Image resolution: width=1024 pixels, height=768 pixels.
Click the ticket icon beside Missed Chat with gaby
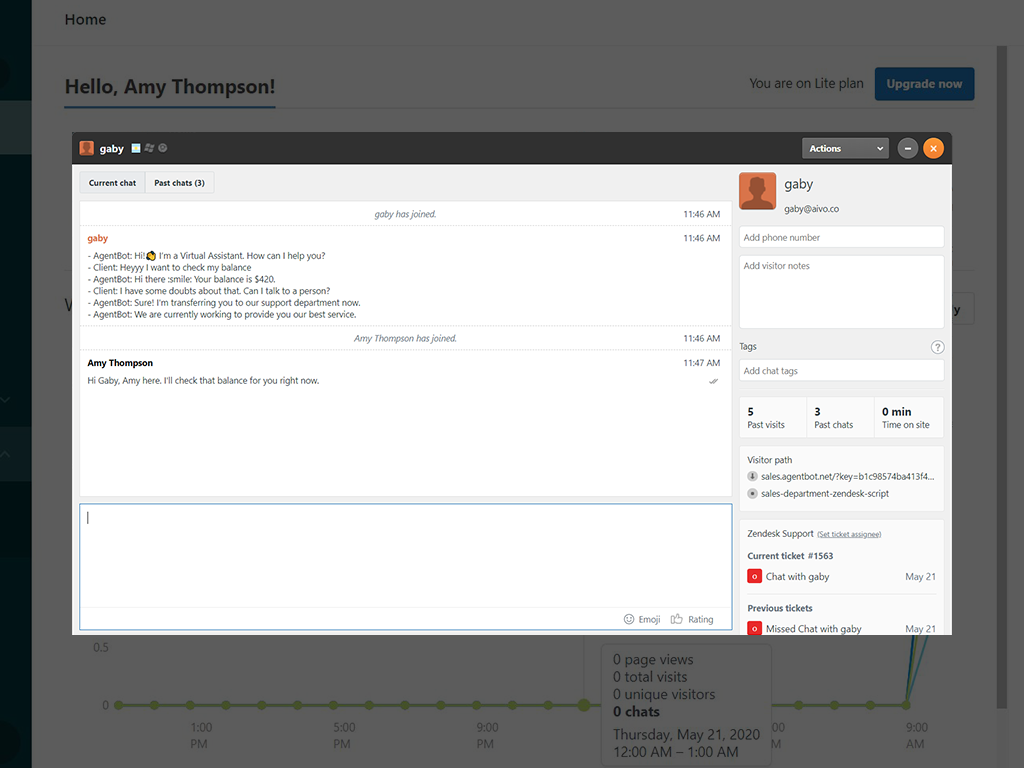(x=754, y=628)
